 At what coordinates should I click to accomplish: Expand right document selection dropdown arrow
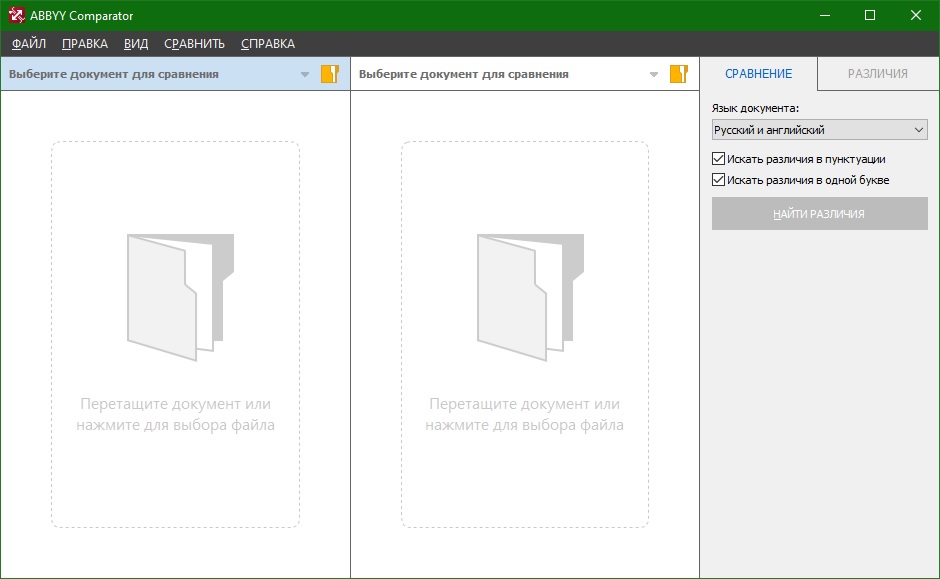point(654,74)
